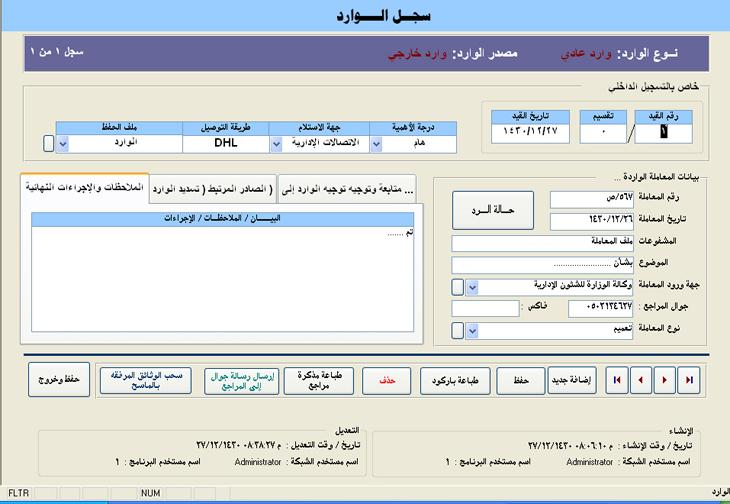
Task: Click the red حذف delete button
Action: click(386, 381)
